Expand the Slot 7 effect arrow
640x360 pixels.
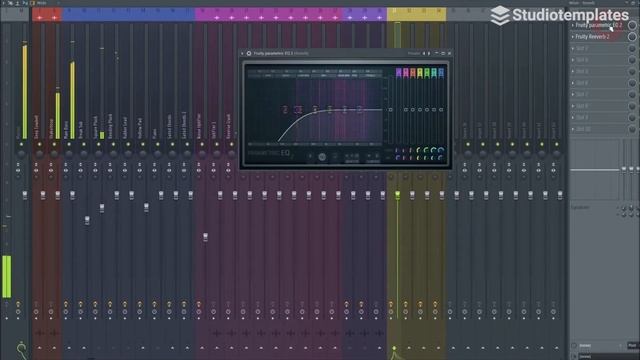pyautogui.click(x=573, y=94)
